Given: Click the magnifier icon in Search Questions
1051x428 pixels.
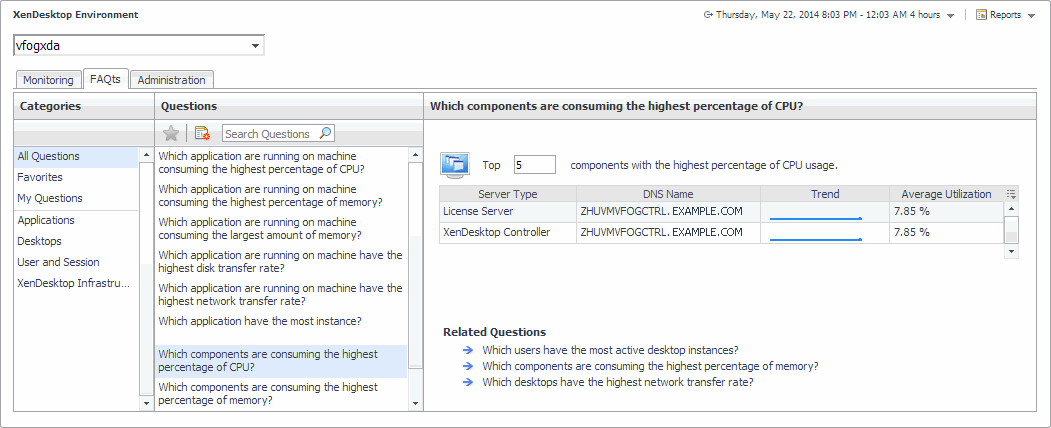Looking at the screenshot, I should coord(325,133).
